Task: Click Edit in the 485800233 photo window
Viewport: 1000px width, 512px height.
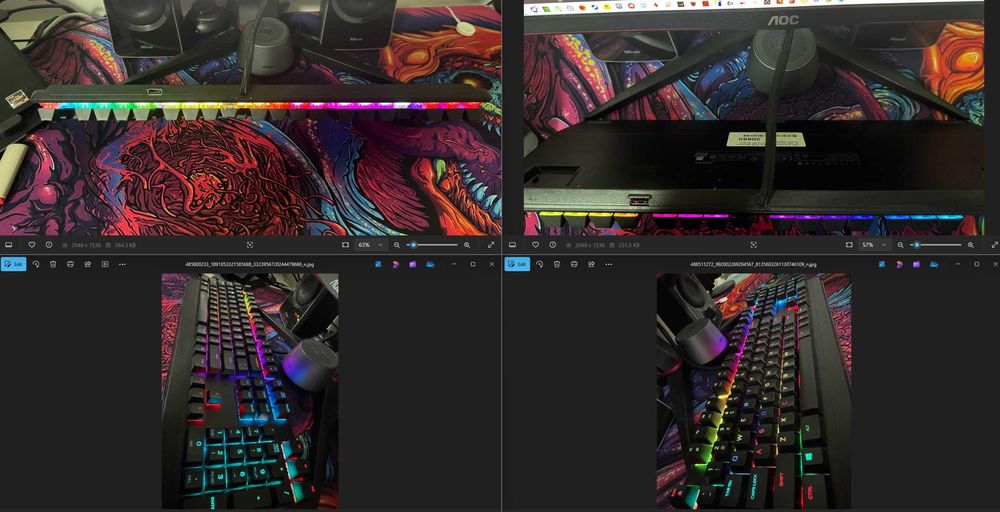Action: (x=13, y=264)
